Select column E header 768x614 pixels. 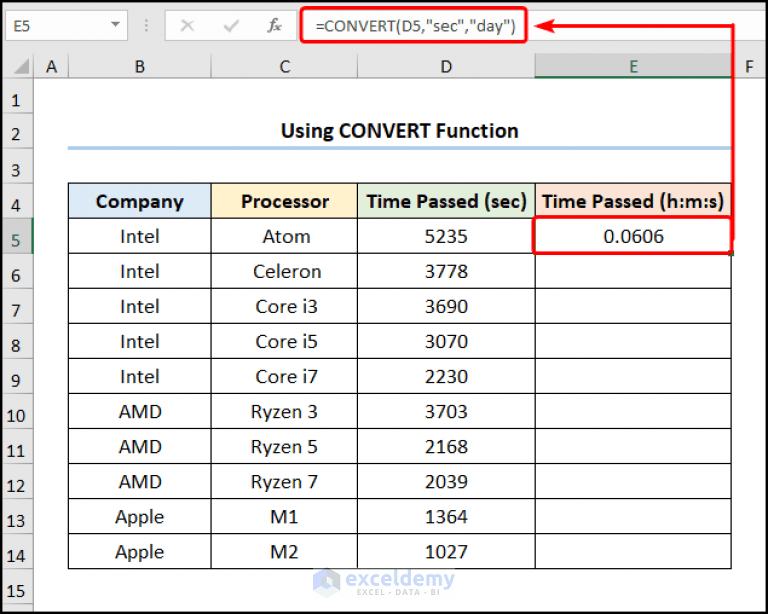tap(633, 66)
